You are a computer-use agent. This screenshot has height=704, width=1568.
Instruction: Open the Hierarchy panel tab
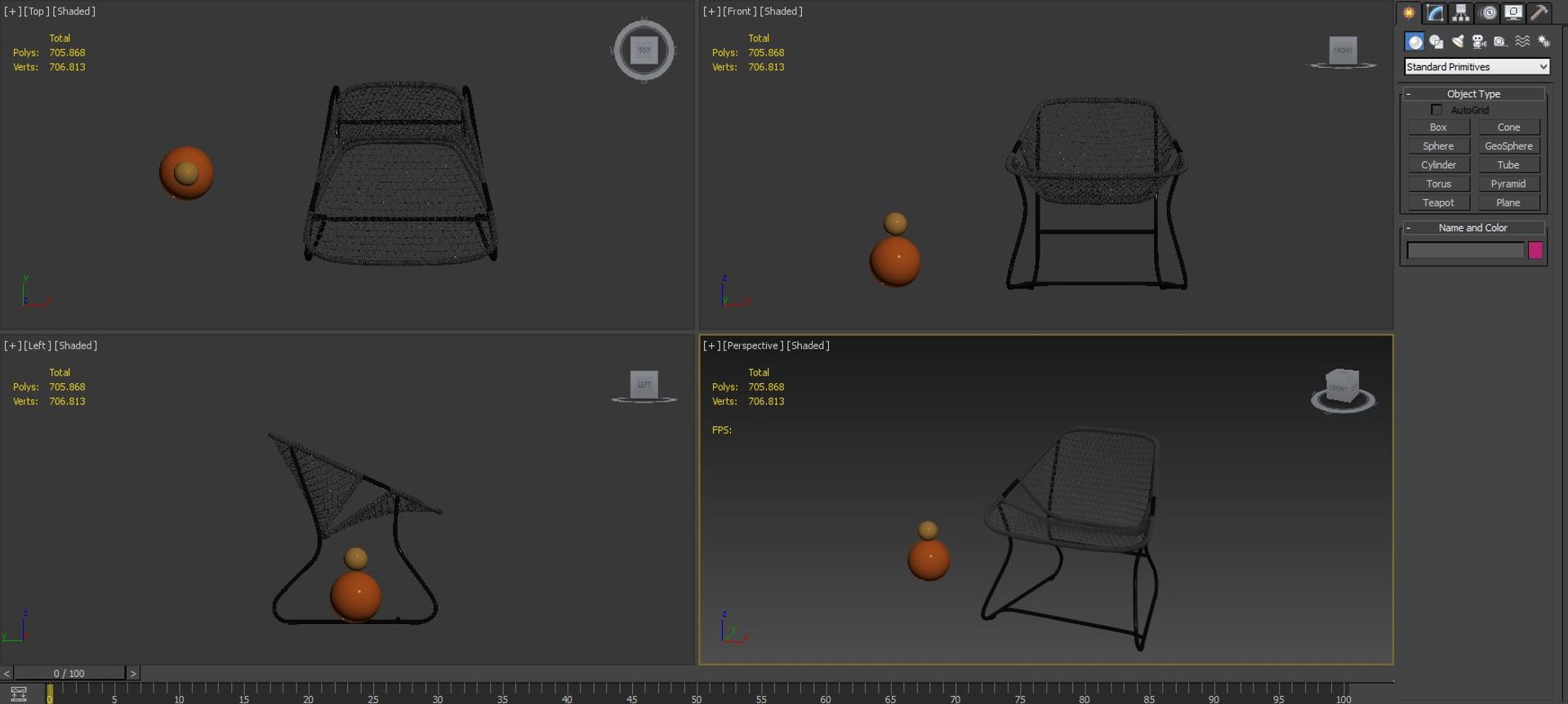tap(1461, 12)
